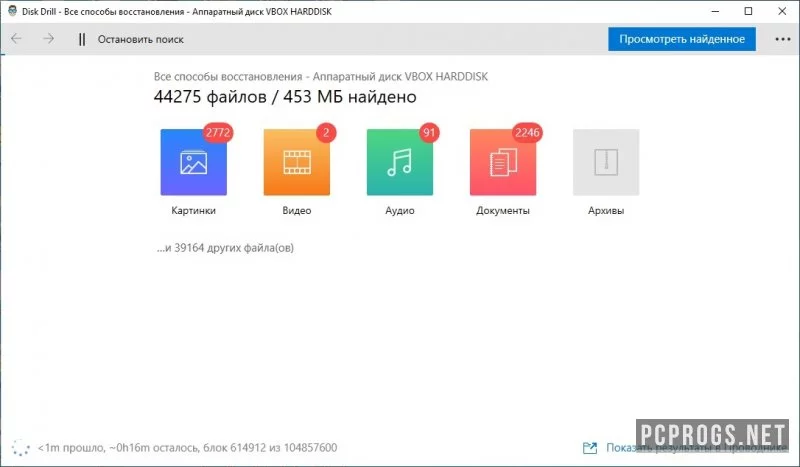Screen dimensions: 800x467
Task: Open the Архивы category tile
Action: 606,162
